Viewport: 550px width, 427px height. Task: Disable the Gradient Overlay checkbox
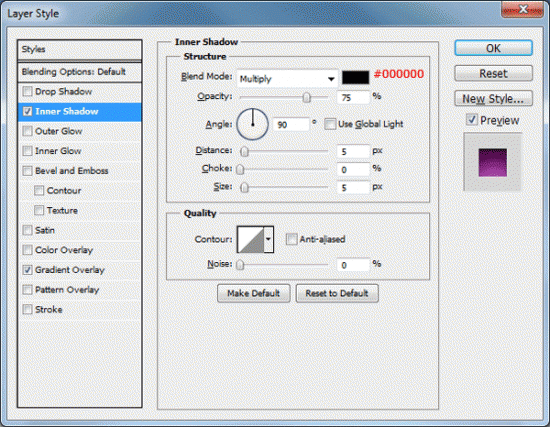click(27, 270)
